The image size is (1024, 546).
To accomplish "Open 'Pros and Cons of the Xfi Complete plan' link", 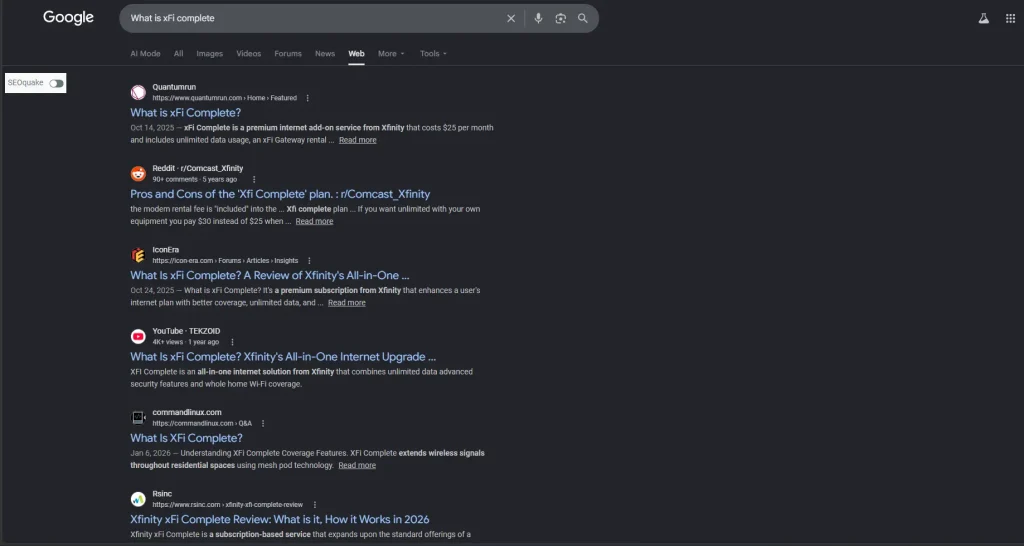I will click(x=280, y=194).
